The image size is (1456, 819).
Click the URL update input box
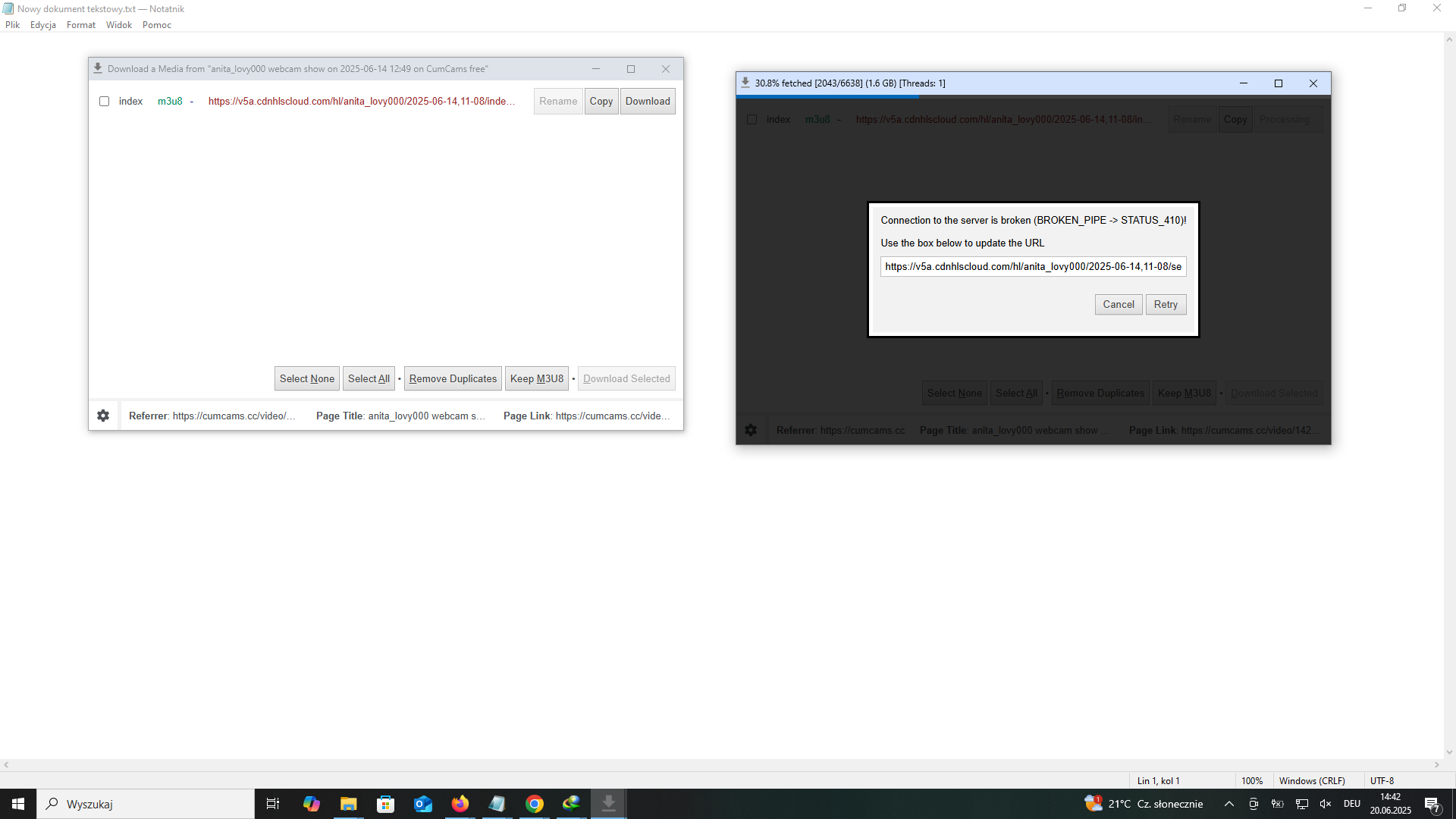tap(1033, 266)
